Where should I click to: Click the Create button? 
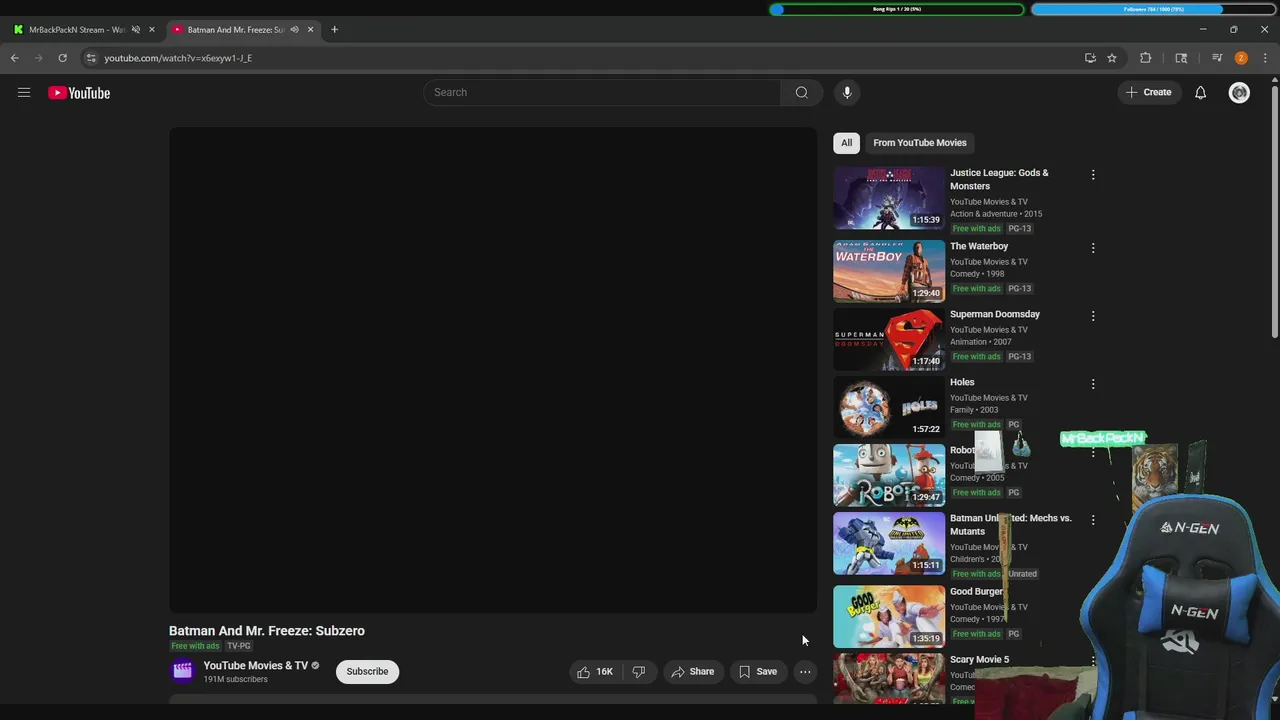[x=1149, y=92]
